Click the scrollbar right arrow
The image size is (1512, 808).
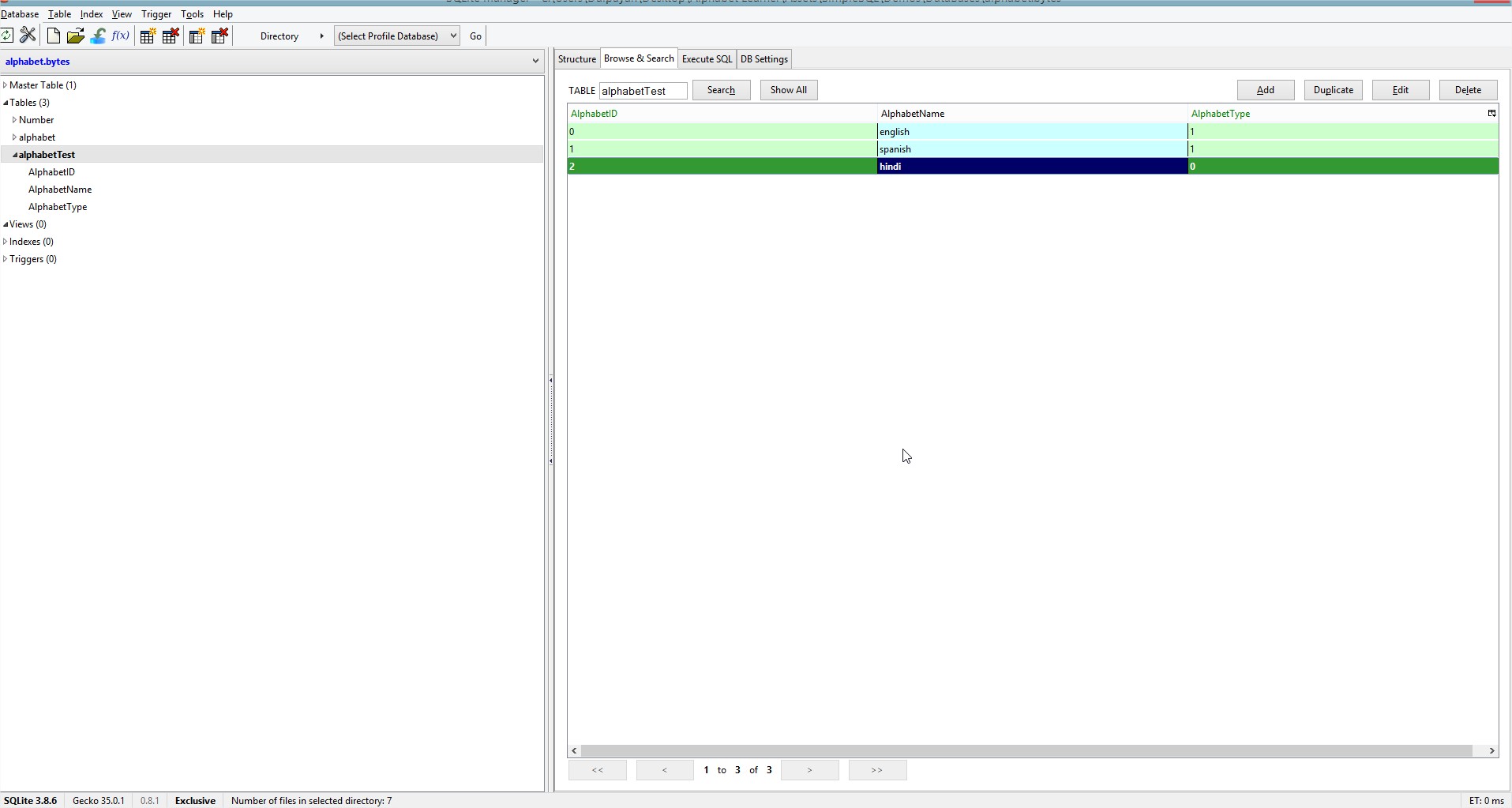coord(1491,750)
